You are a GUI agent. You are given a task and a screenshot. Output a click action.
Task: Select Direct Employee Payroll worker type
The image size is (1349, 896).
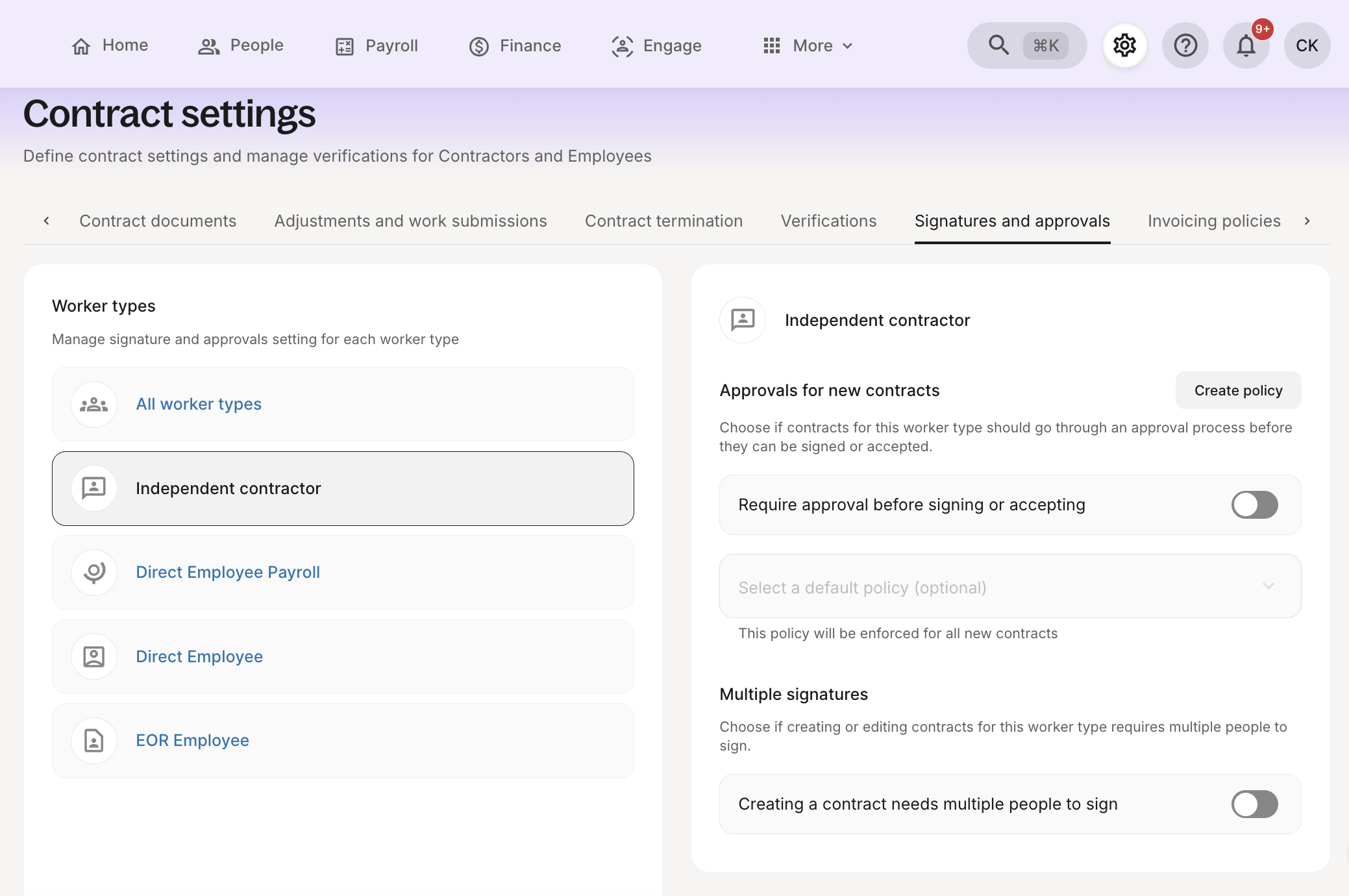(228, 572)
